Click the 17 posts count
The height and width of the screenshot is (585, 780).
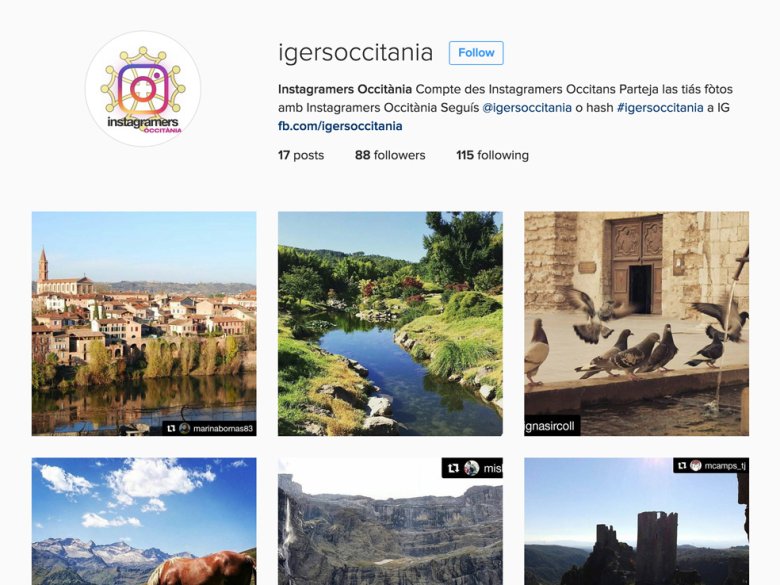tap(301, 155)
